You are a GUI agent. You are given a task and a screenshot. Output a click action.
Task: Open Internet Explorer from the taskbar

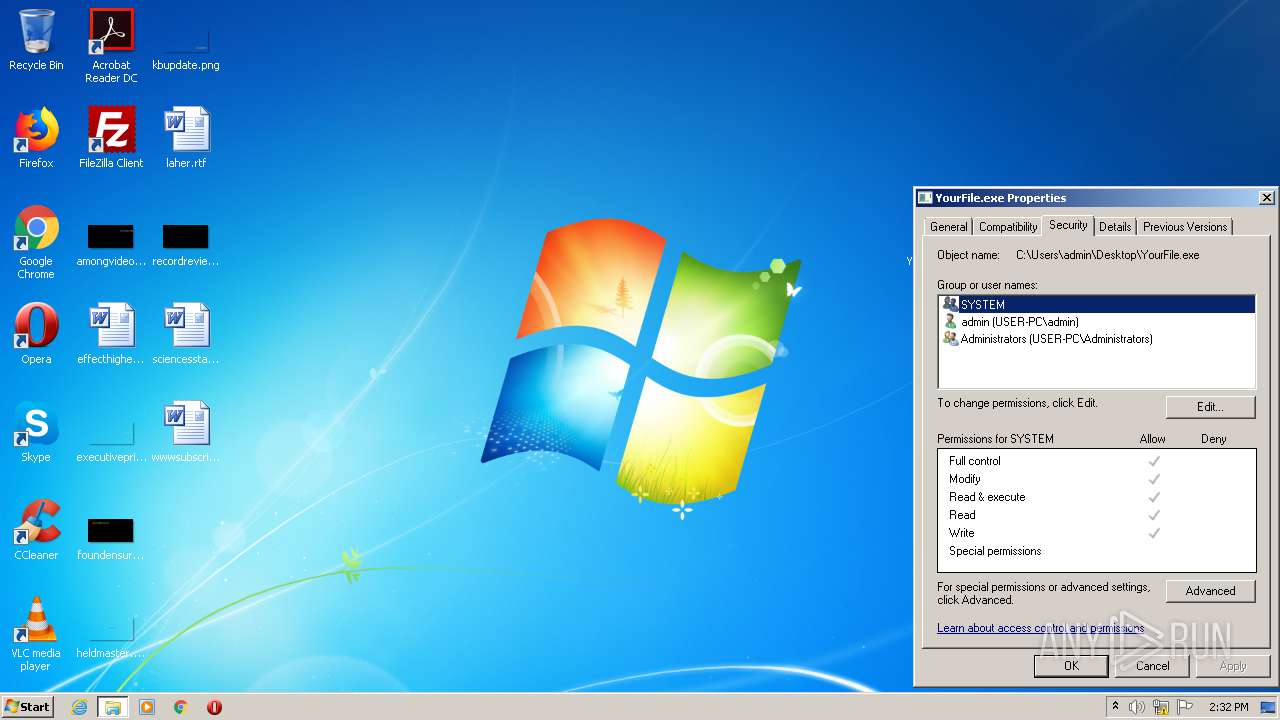pyautogui.click(x=79, y=707)
